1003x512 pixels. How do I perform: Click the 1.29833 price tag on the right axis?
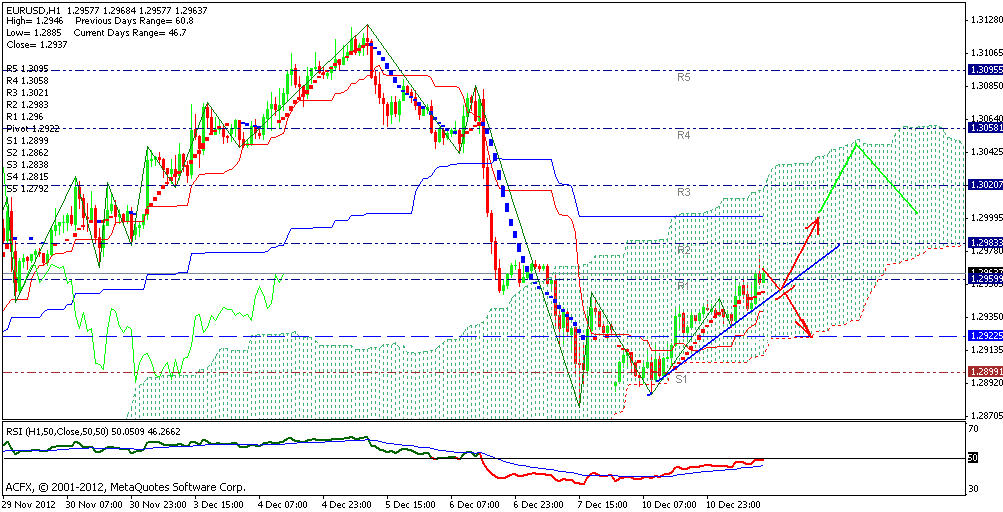click(984, 243)
